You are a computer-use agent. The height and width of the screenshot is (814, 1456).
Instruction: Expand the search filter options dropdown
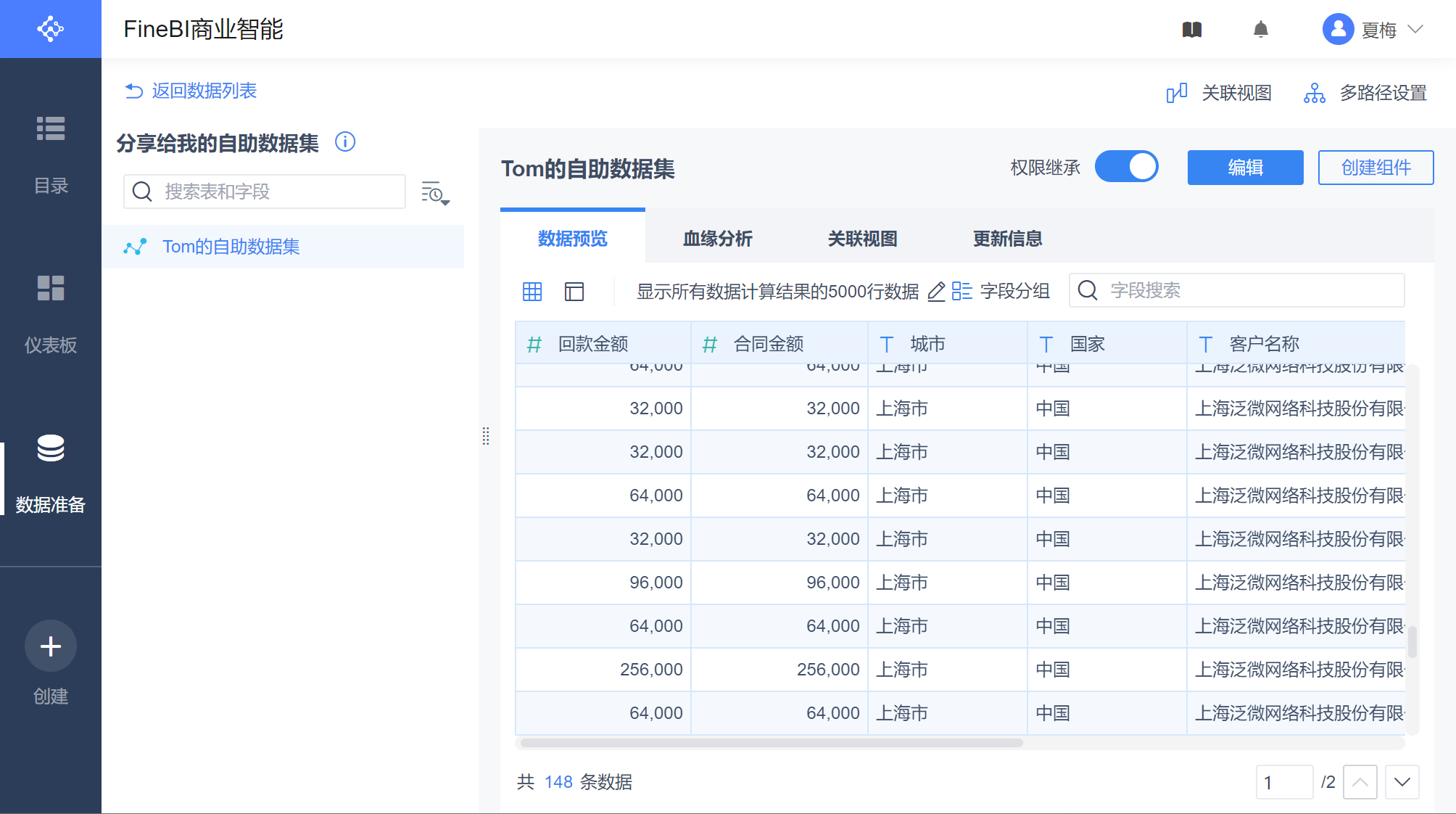[x=435, y=193]
